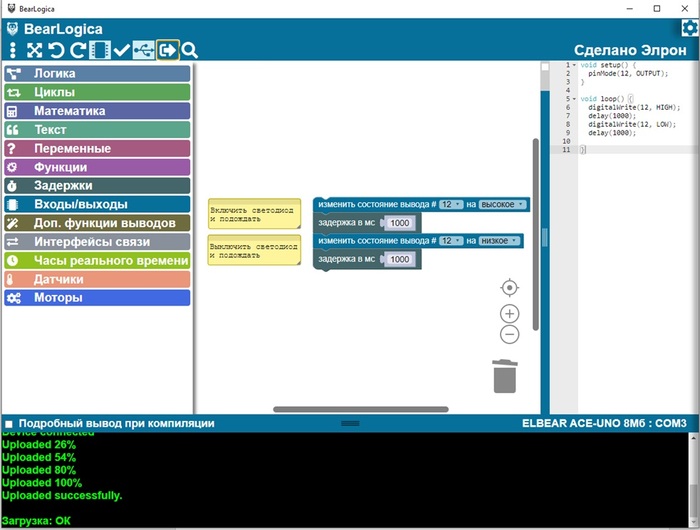Viewport: 700px width, 530px height.
Task: Click the magnifying glass search icon
Action: 189,50
